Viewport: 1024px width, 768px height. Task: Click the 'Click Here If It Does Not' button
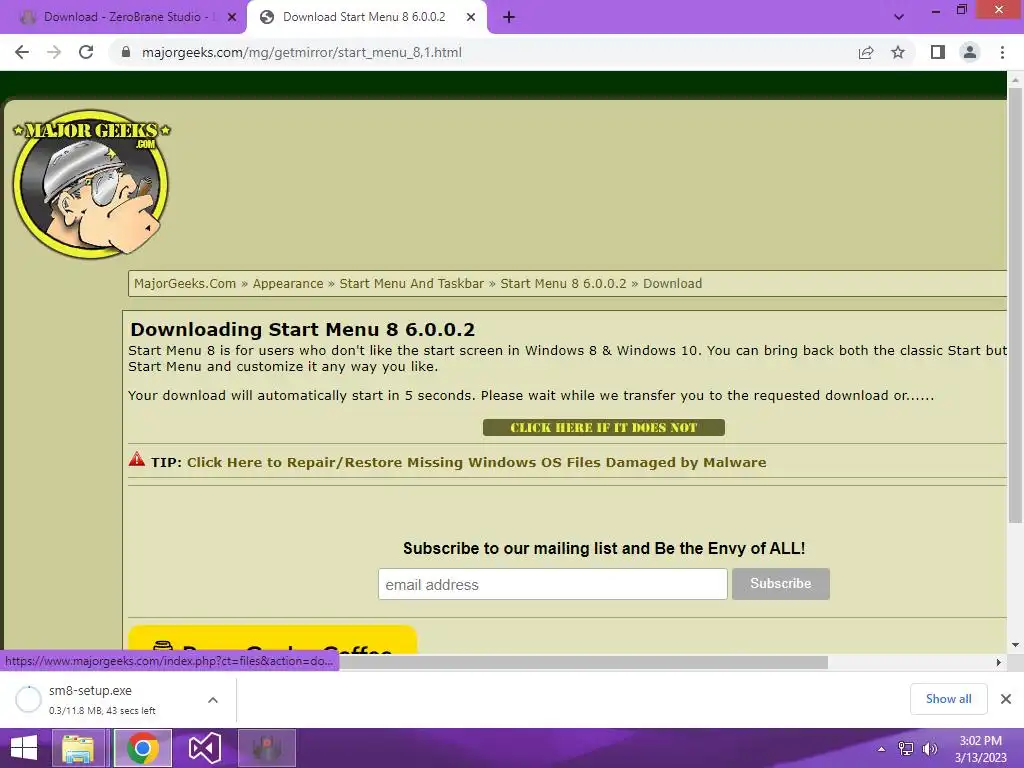pos(603,427)
